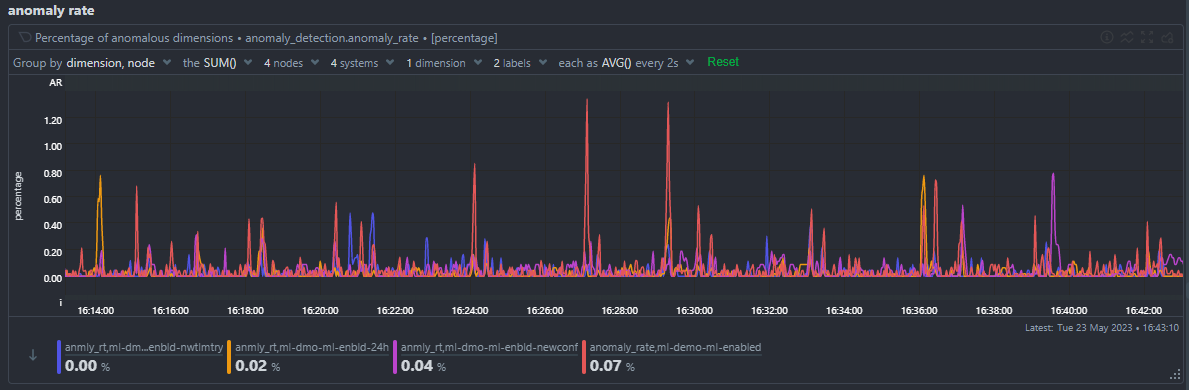Screen dimensions: 1189x390
Task: Click the chart type line-graph icon
Action: point(1127,37)
